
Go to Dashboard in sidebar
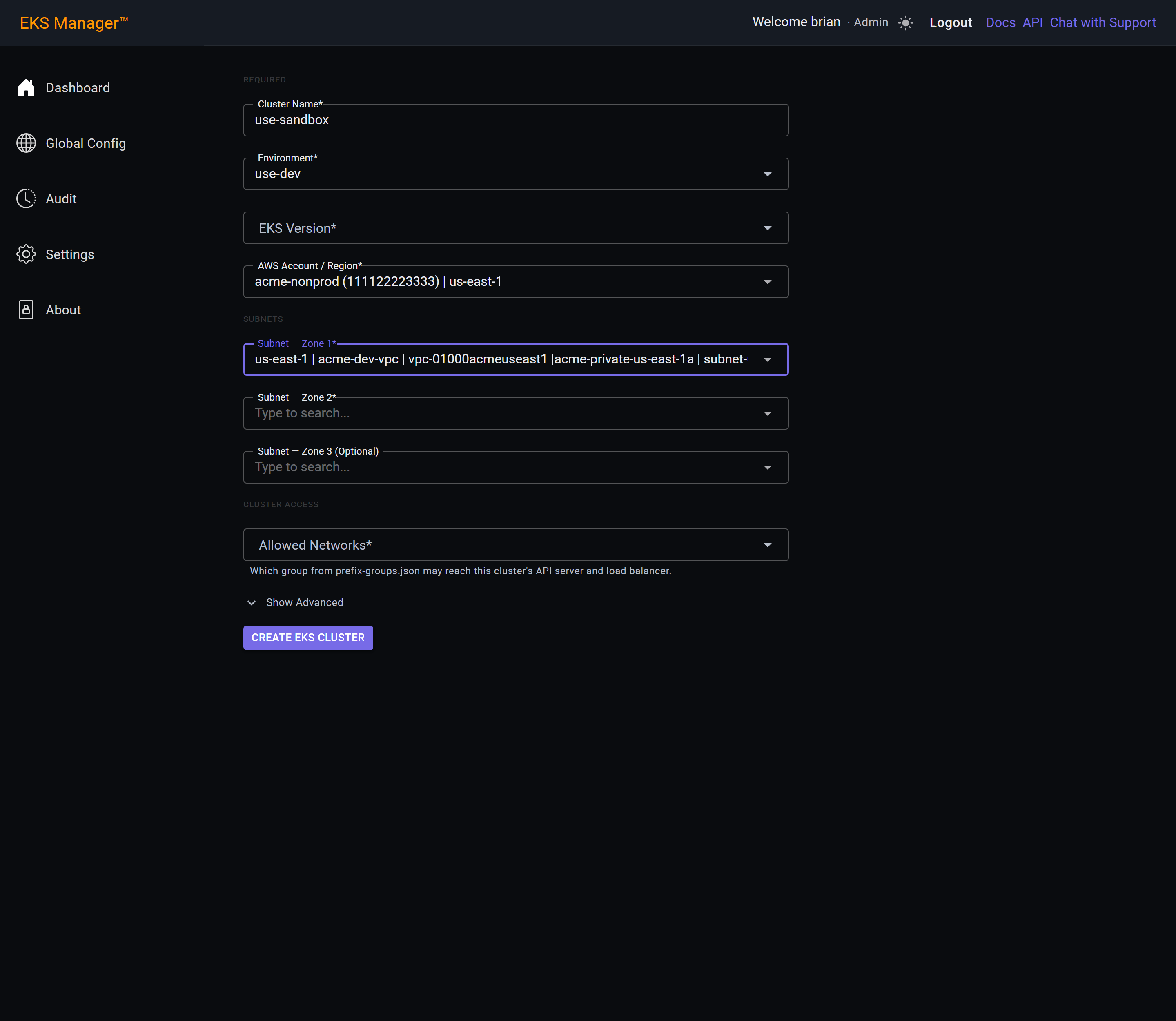click(x=78, y=88)
